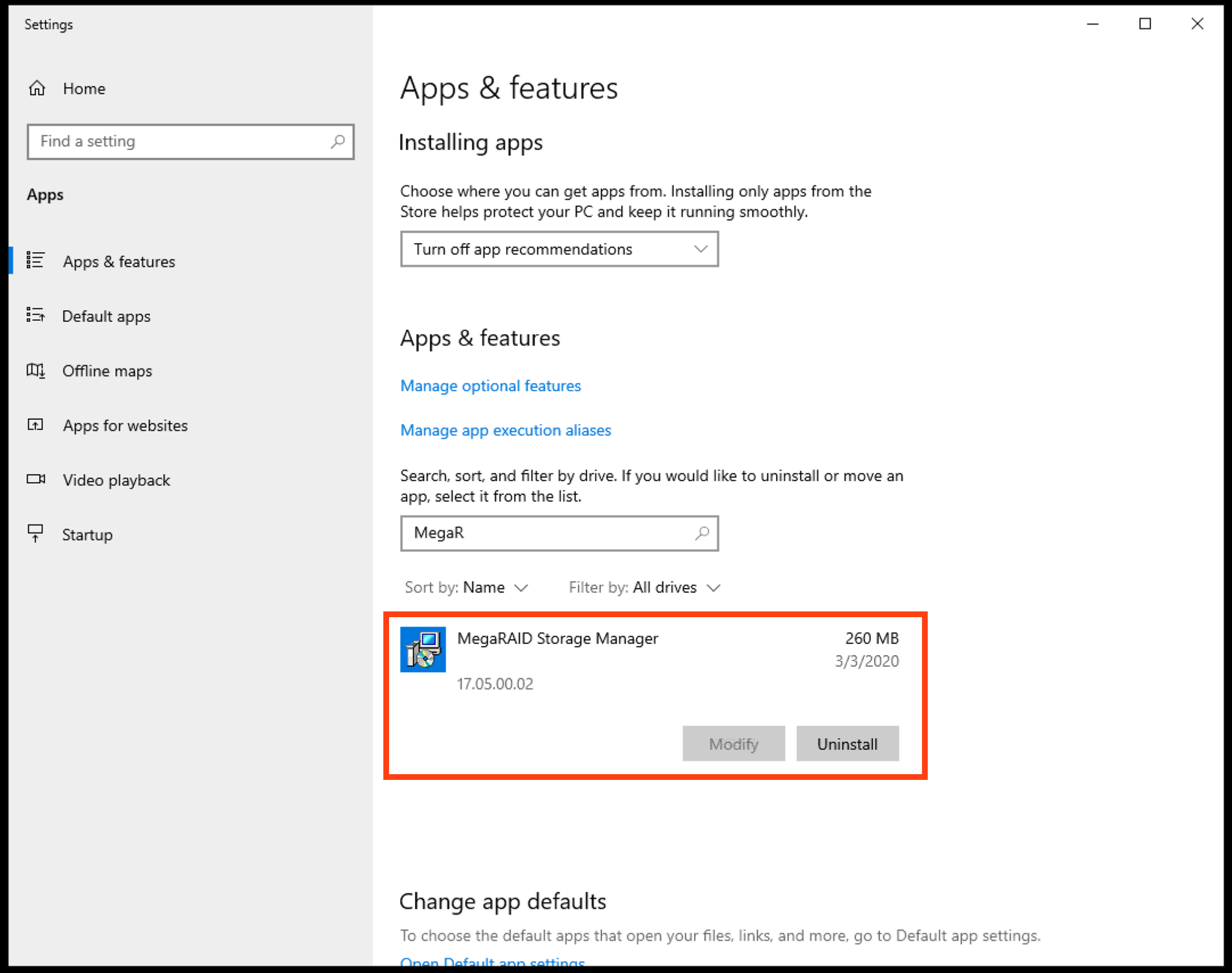
Task: Go to Offline maps settings page
Action: 107,371
